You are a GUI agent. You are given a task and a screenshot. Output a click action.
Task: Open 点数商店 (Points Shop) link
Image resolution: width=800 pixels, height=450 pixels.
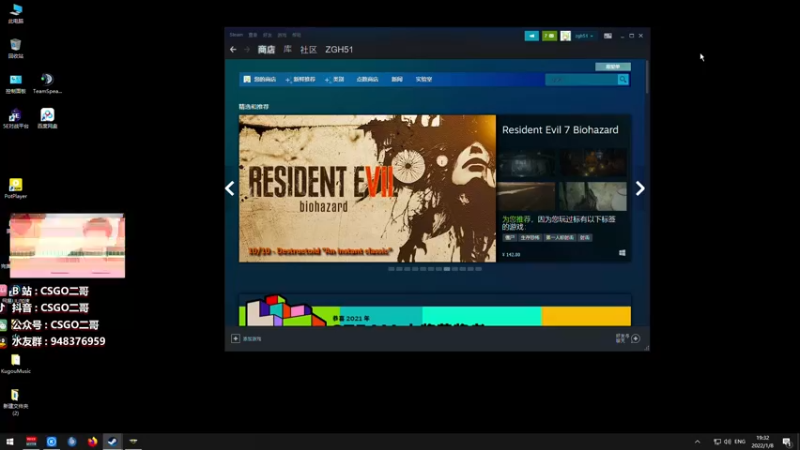point(367,79)
